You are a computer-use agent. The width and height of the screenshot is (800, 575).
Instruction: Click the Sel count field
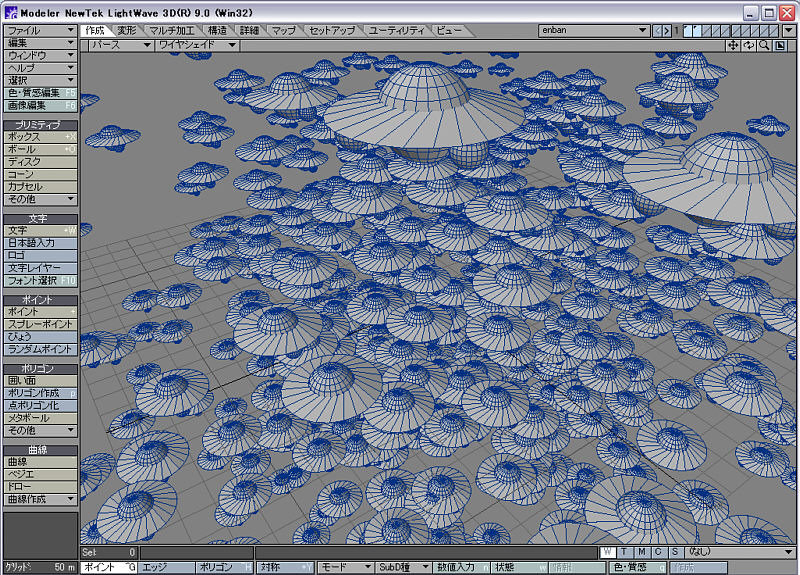108,552
